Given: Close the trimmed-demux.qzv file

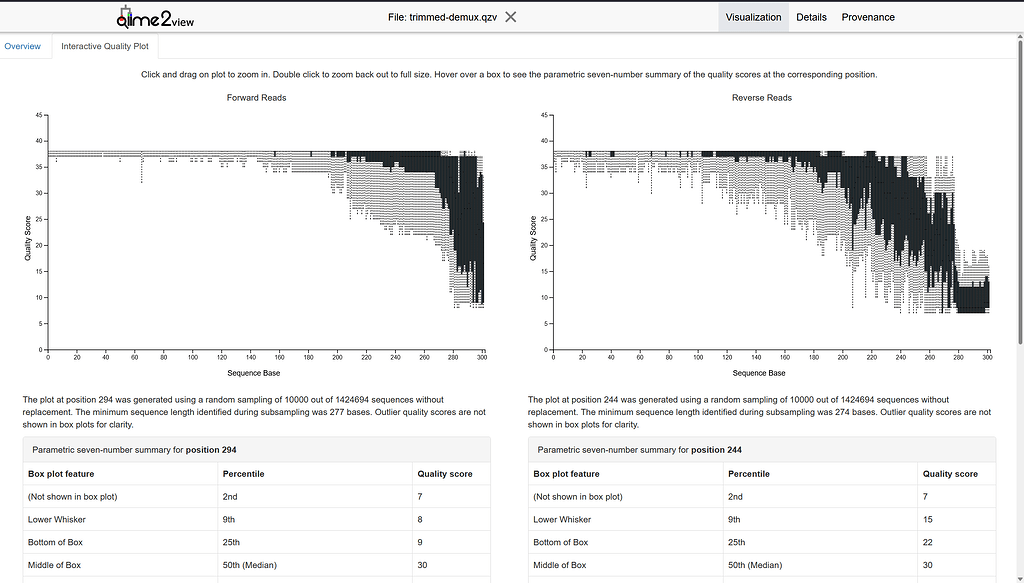Looking at the screenshot, I should tap(510, 17).
